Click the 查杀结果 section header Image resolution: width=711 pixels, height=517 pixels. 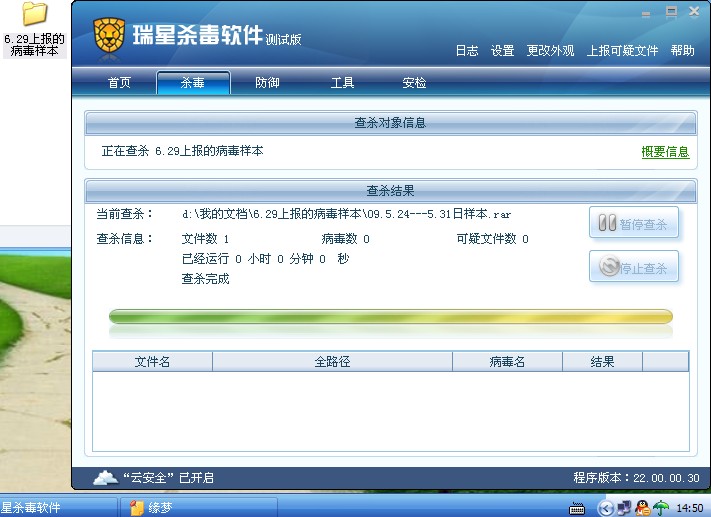pos(390,190)
